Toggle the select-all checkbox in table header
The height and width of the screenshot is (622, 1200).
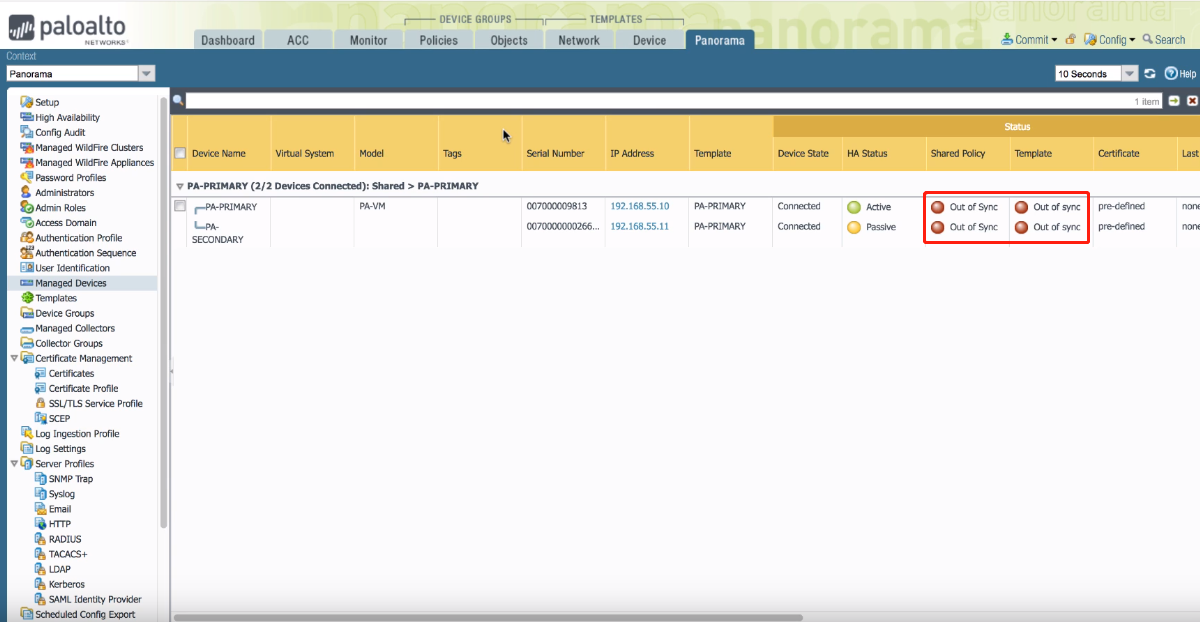[180, 153]
